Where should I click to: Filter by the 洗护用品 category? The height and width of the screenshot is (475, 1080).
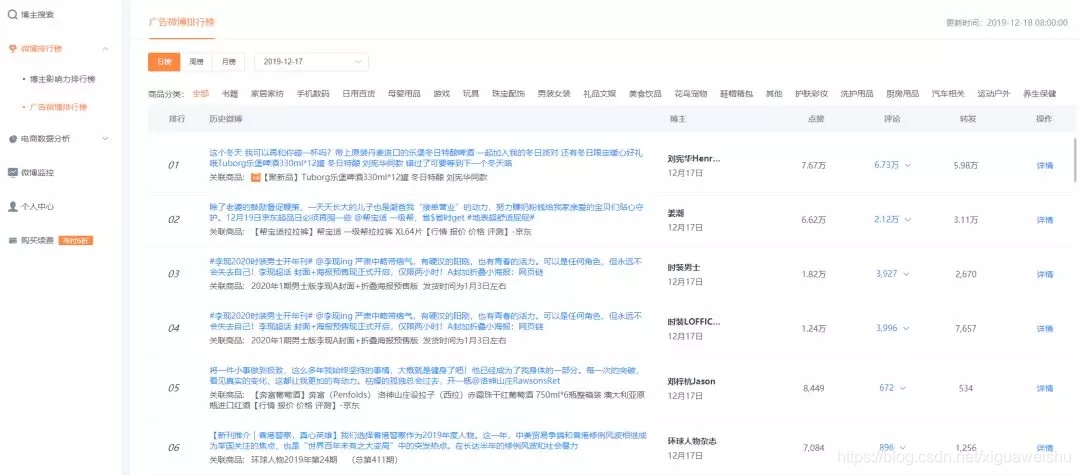857,94
